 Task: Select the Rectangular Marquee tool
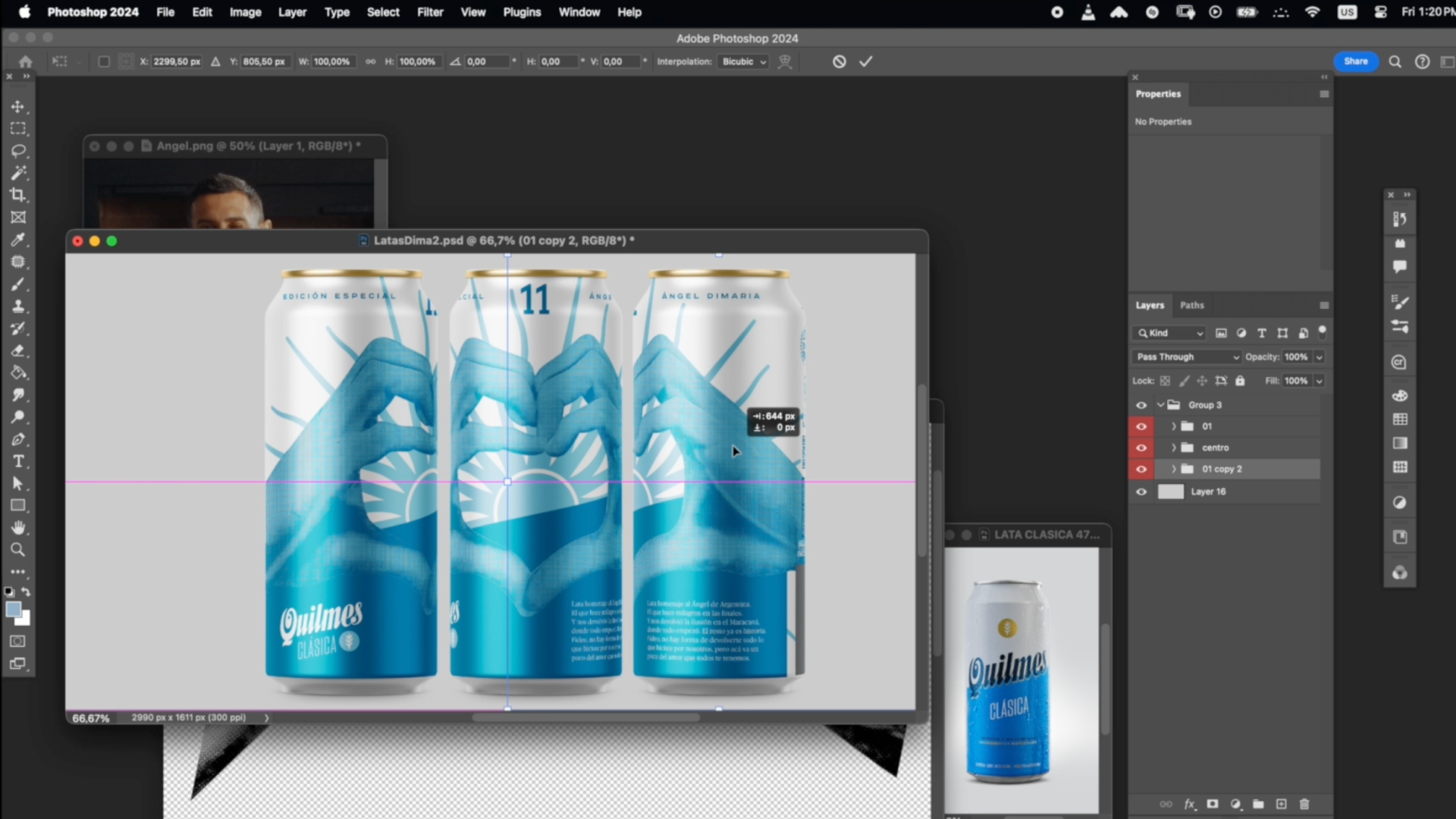[18, 129]
